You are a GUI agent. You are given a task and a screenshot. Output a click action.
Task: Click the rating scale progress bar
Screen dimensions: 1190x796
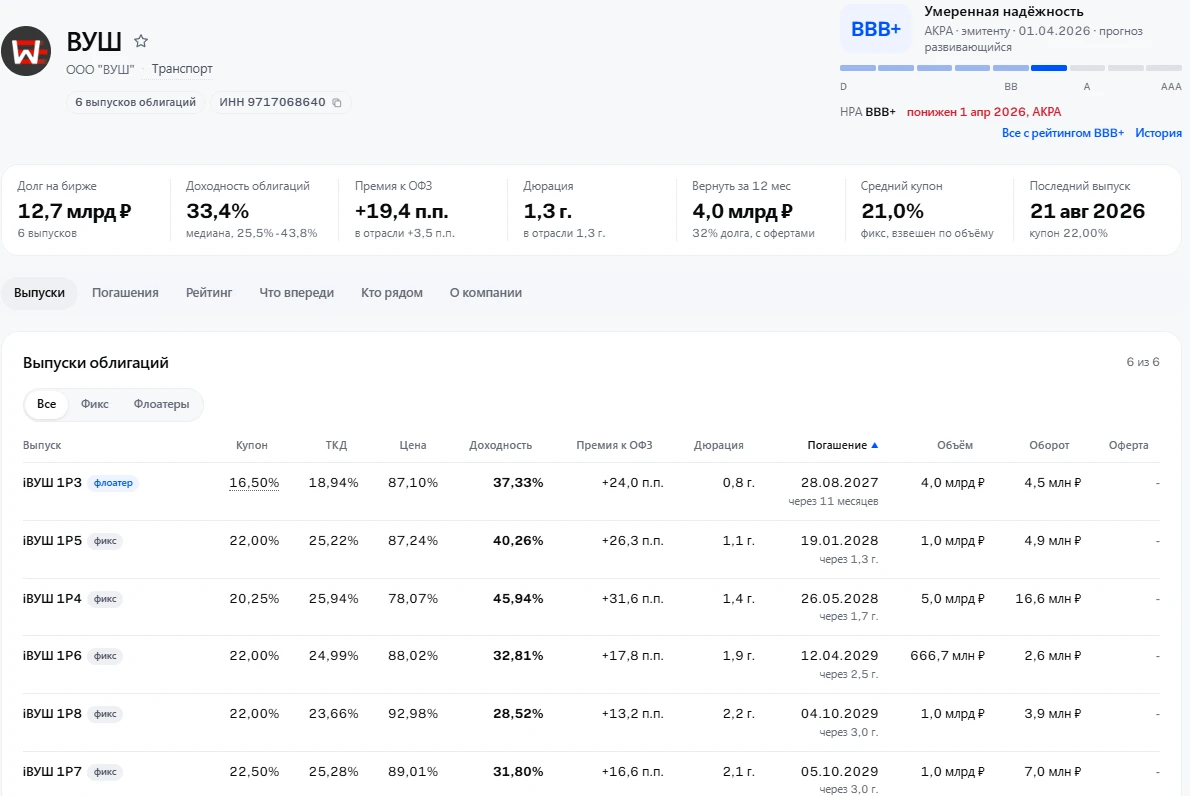click(1011, 68)
